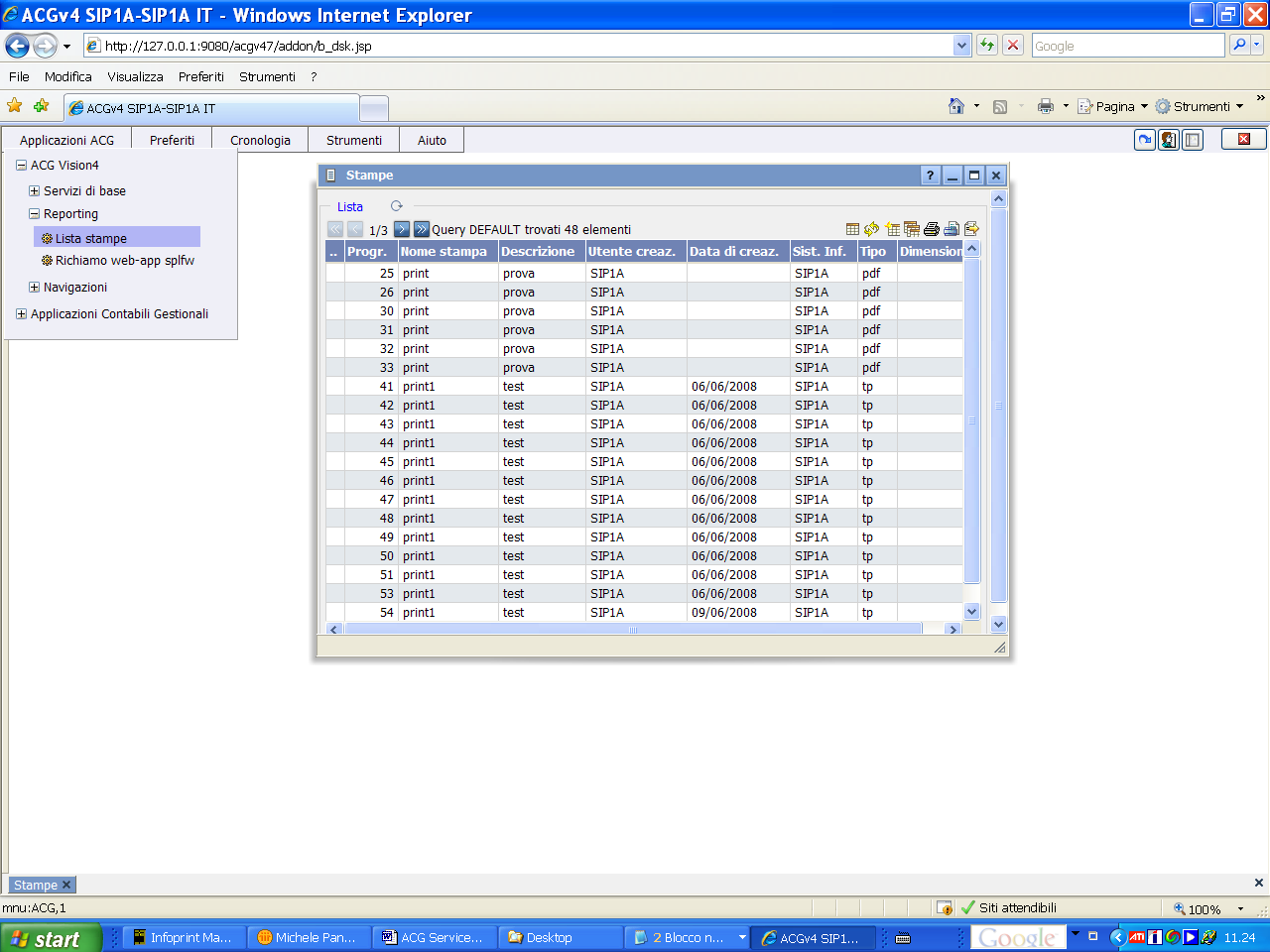
Task: Select the row with Progr. 25
Action: [x=644, y=274]
